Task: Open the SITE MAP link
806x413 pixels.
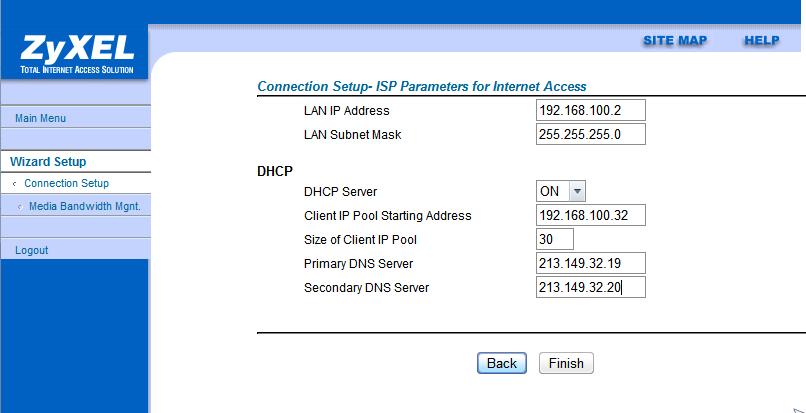Action: [x=674, y=40]
